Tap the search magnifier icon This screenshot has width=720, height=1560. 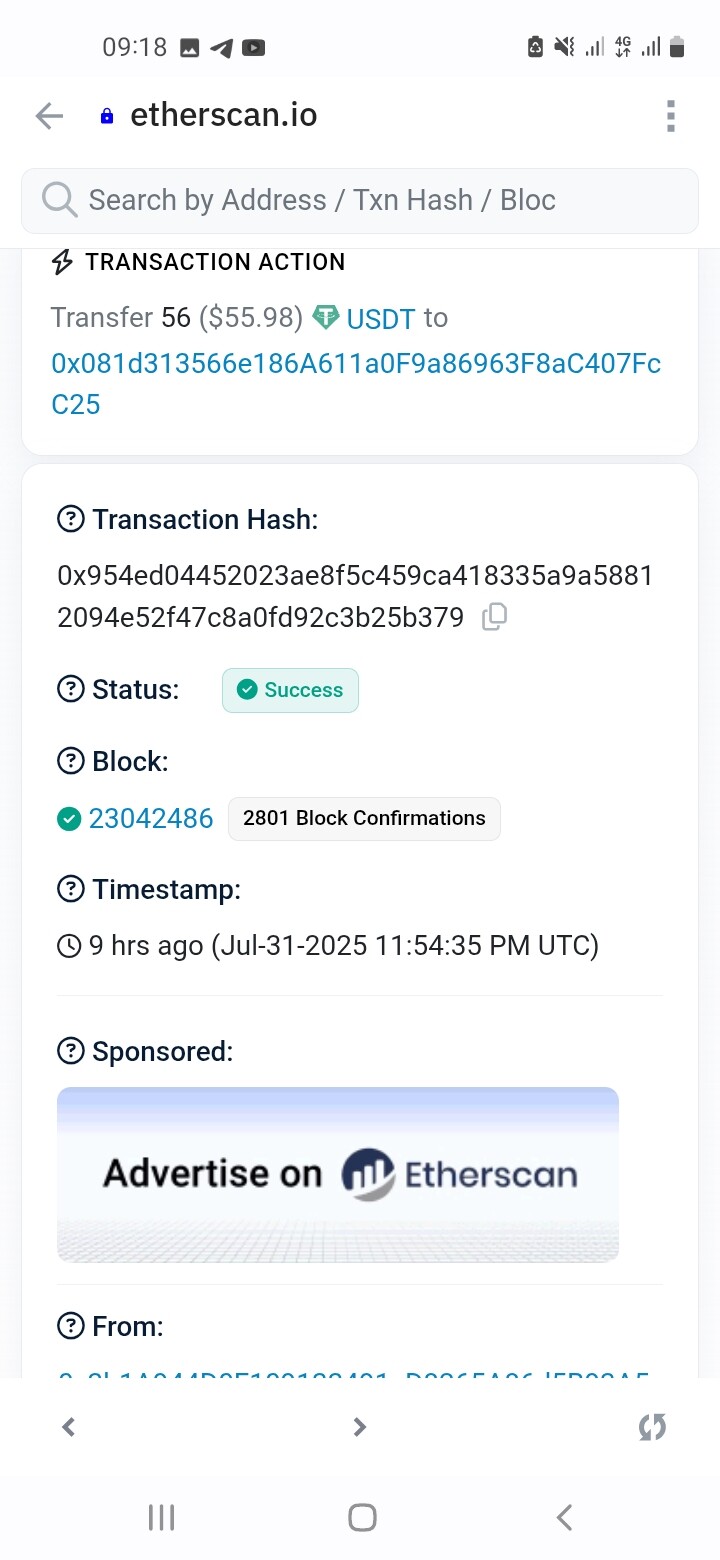60,200
